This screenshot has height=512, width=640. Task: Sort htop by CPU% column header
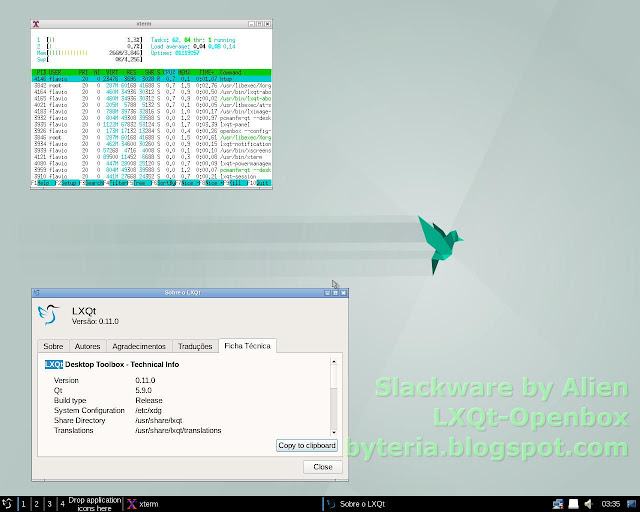(x=169, y=72)
